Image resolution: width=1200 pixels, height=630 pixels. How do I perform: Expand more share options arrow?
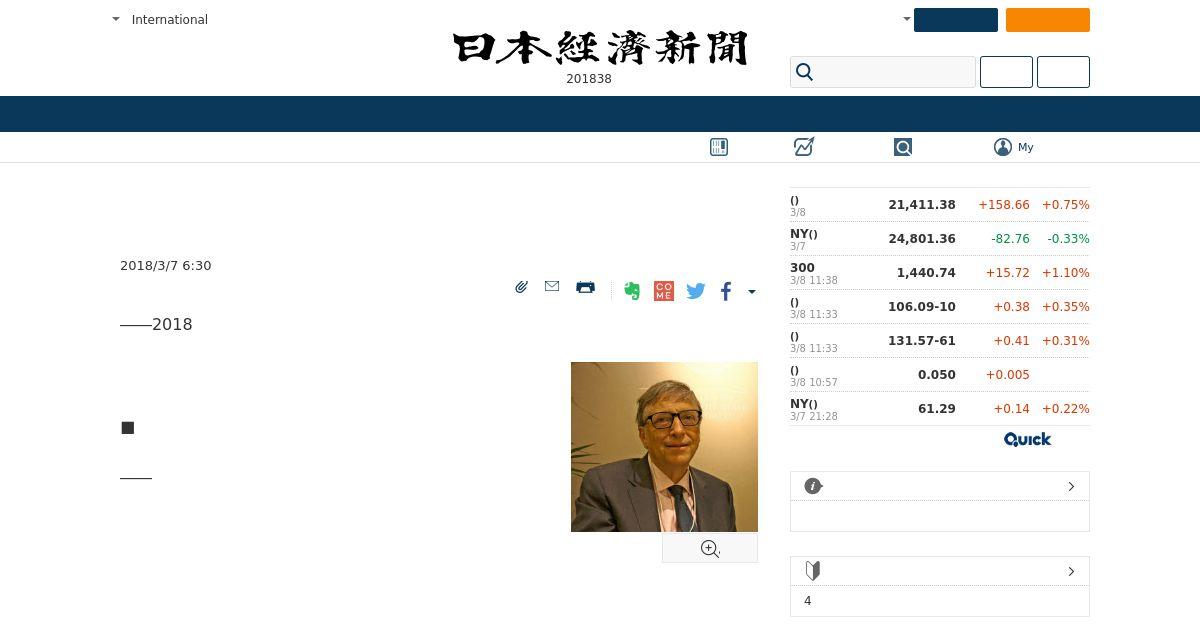(x=752, y=292)
